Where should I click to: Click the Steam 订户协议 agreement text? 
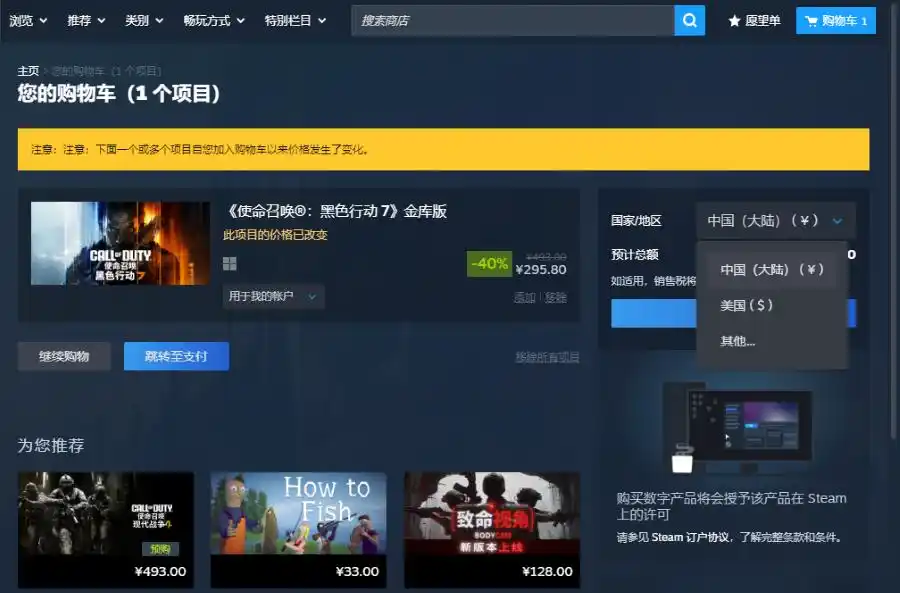pyautogui.click(x=692, y=537)
